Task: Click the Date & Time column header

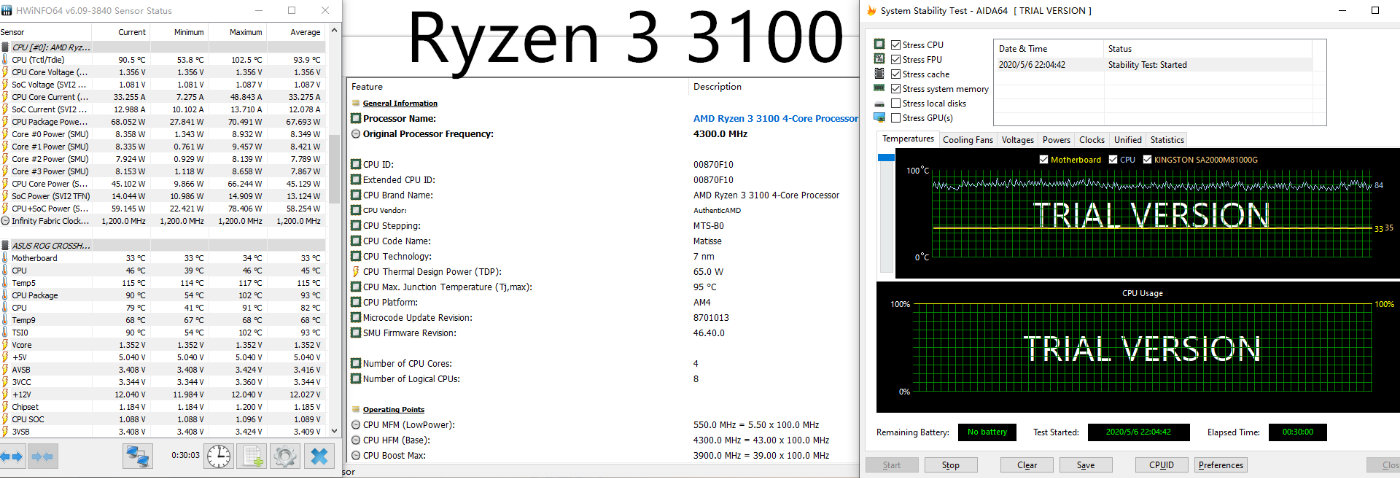Action: pos(1047,49)
